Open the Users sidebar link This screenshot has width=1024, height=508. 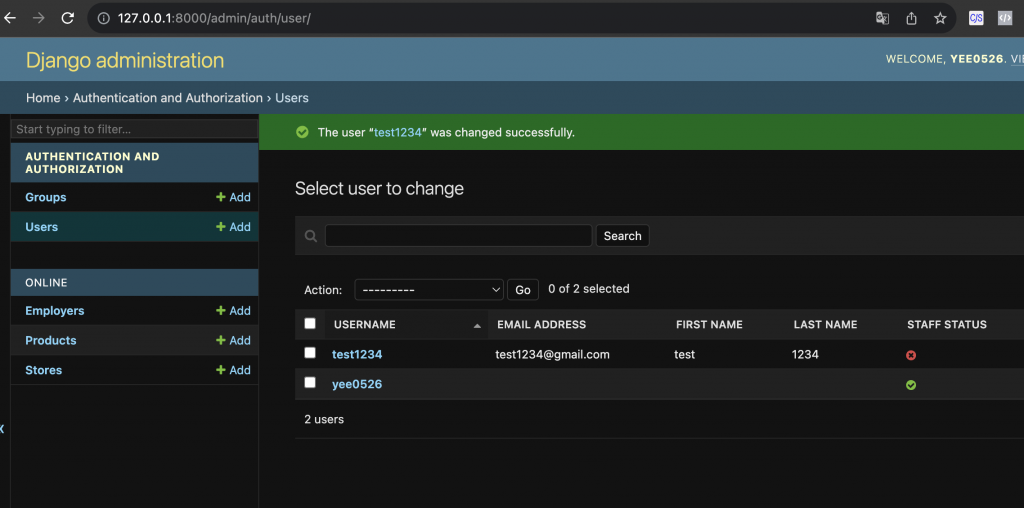(42, 227)
